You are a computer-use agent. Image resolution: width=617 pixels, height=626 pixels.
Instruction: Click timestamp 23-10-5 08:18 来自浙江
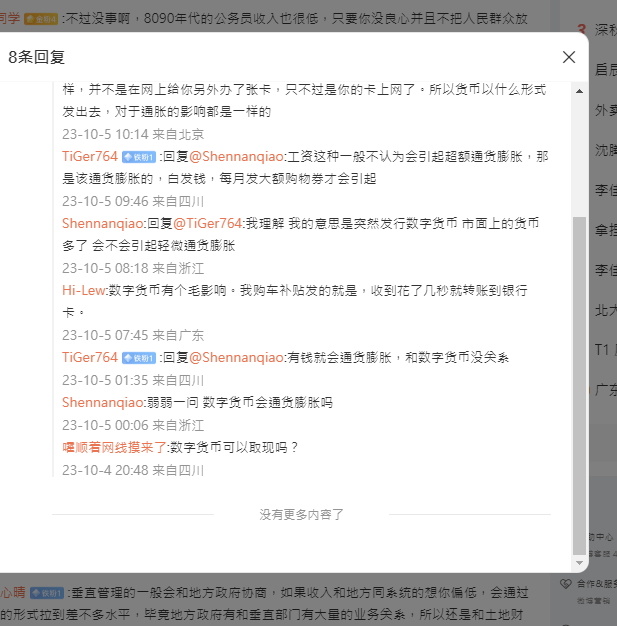point(133,268)
